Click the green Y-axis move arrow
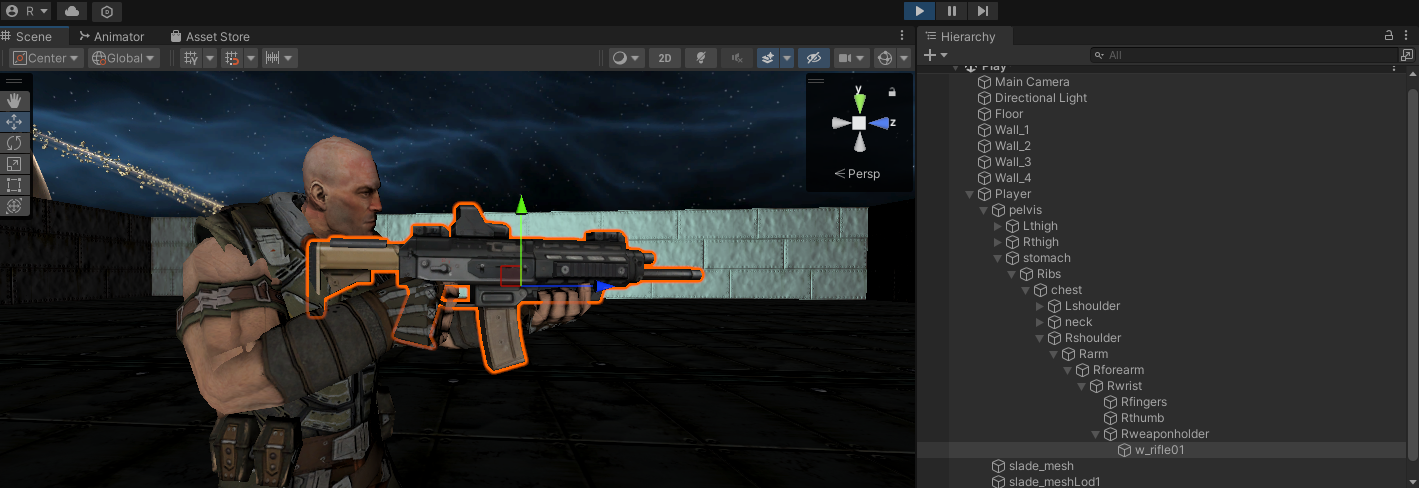The image size is (1419, 488). click(520, 205)
